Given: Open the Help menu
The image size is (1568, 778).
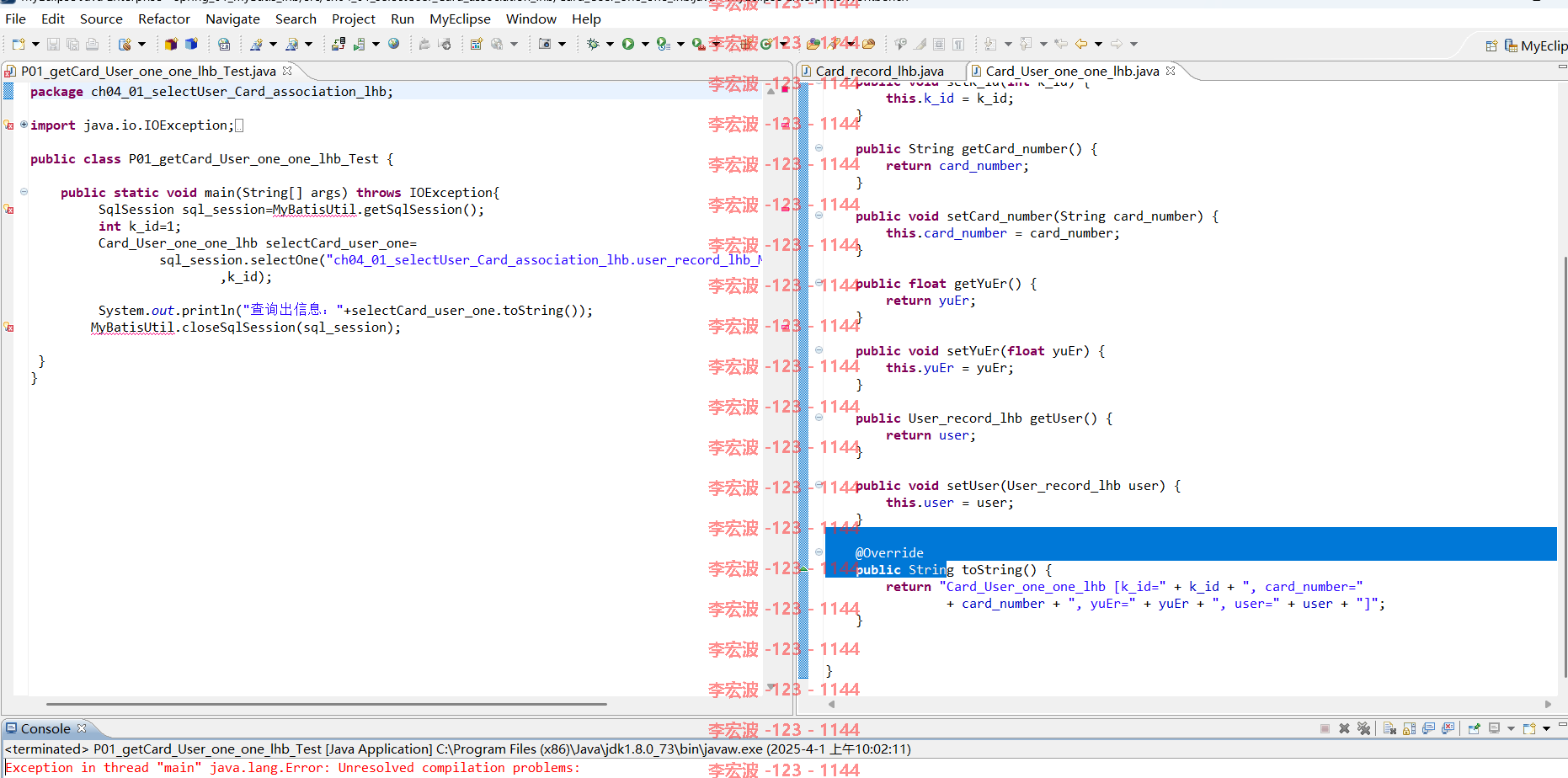Looking at the screenshot, I should (586, 19).
